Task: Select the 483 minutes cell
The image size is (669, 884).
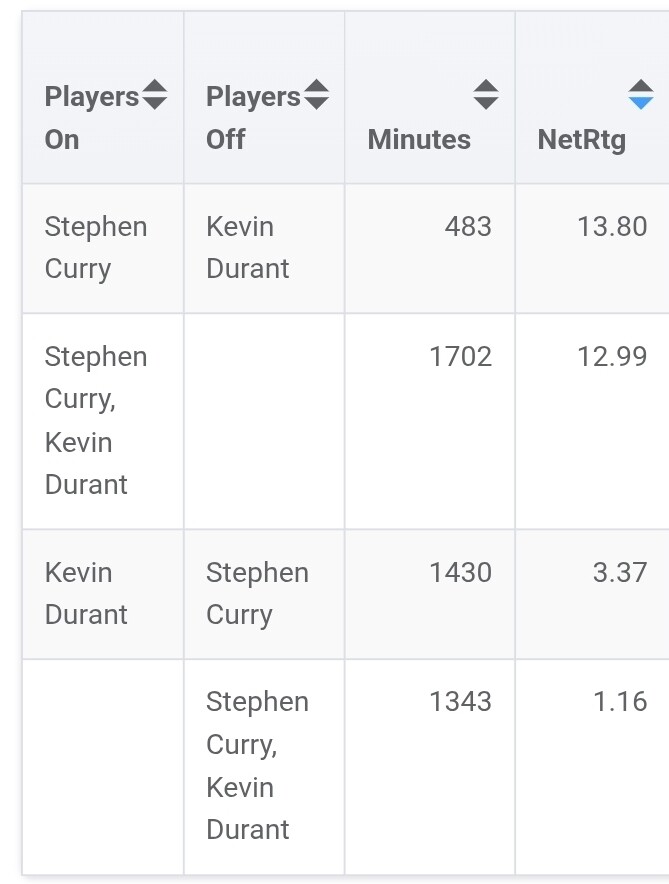Action: click(468, 227)
